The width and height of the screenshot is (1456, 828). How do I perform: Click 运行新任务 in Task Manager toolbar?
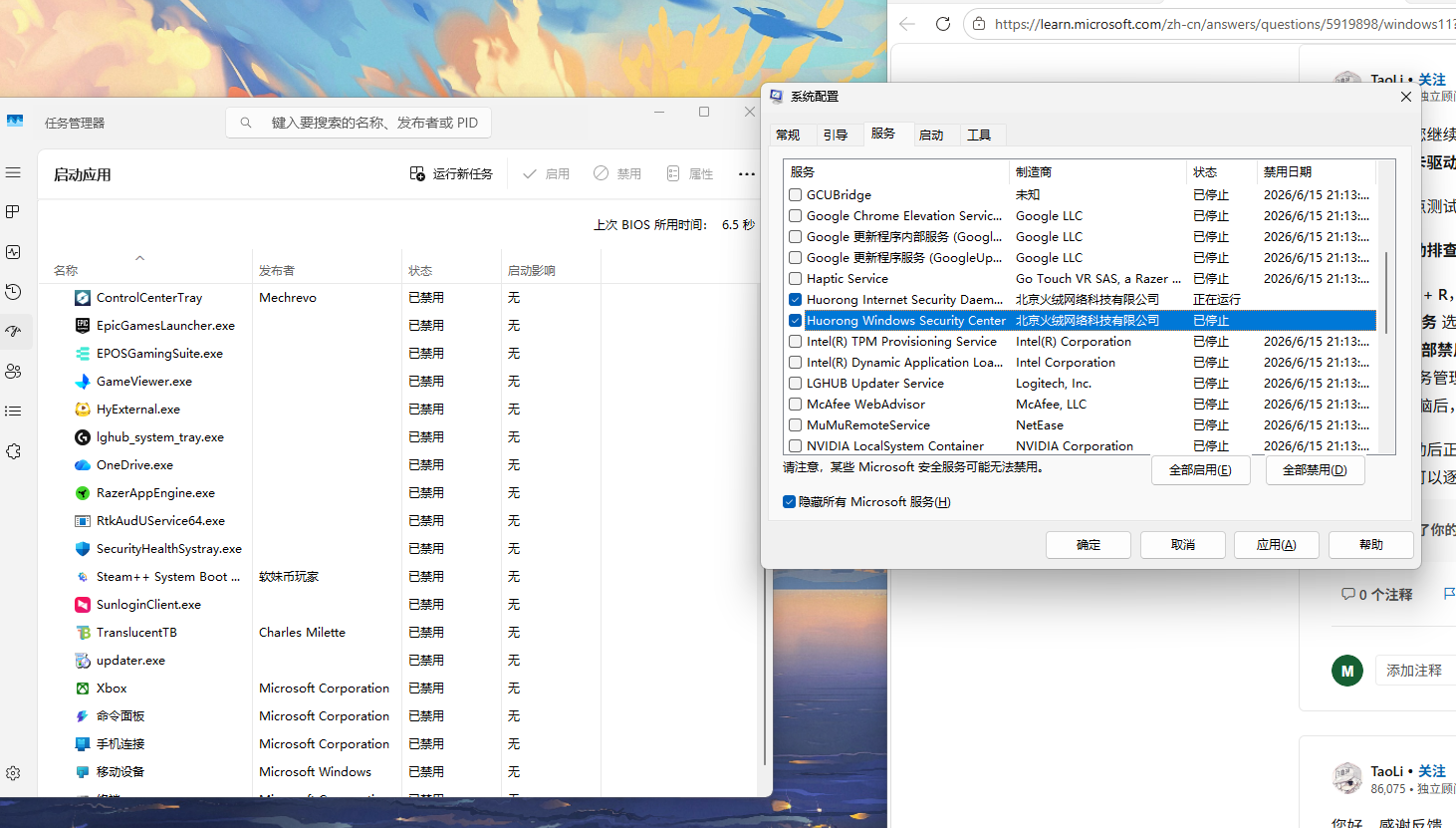pyautogui.click(x=451, y=174)
